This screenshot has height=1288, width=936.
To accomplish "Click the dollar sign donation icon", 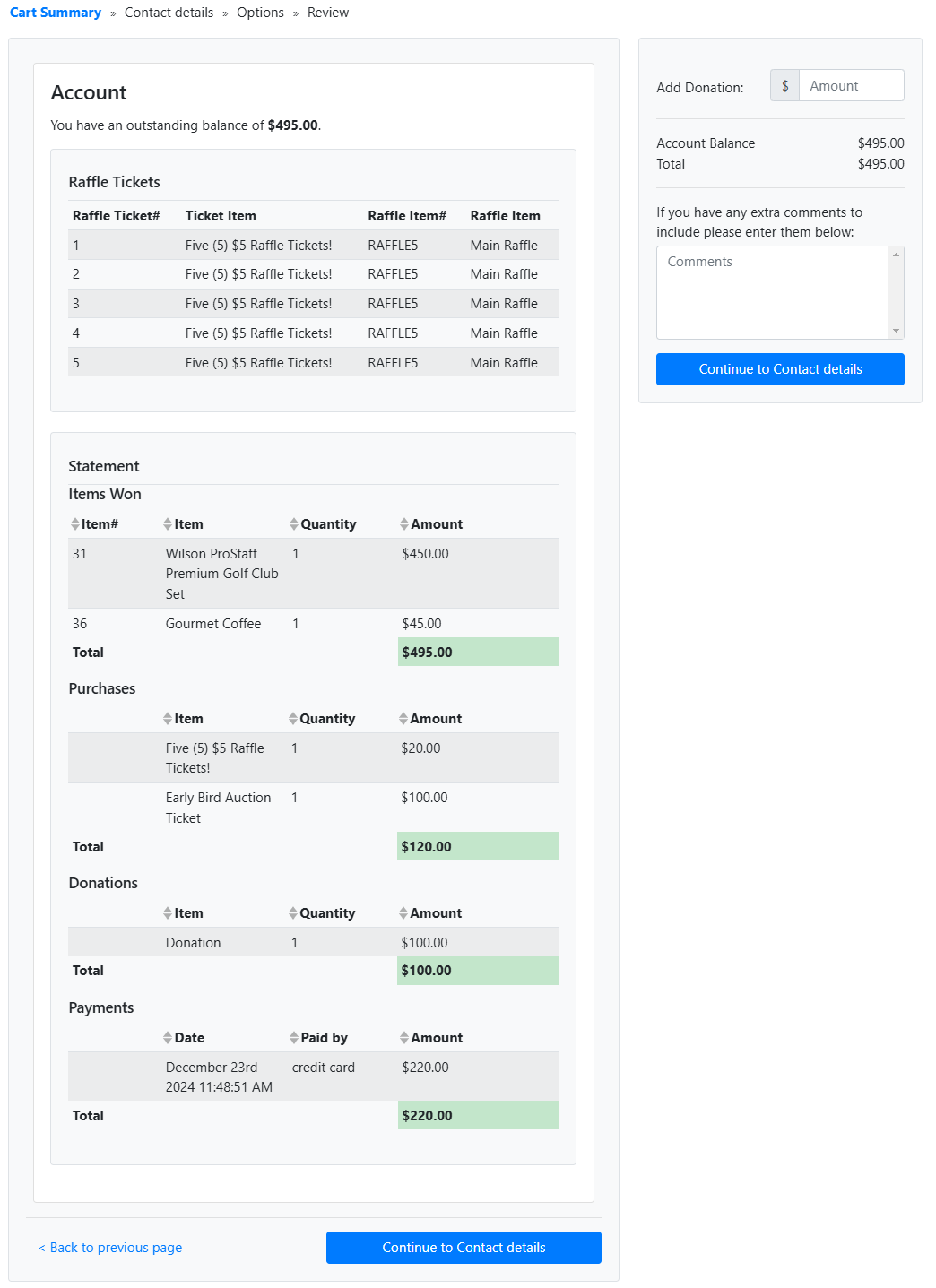I will point(784,86).
